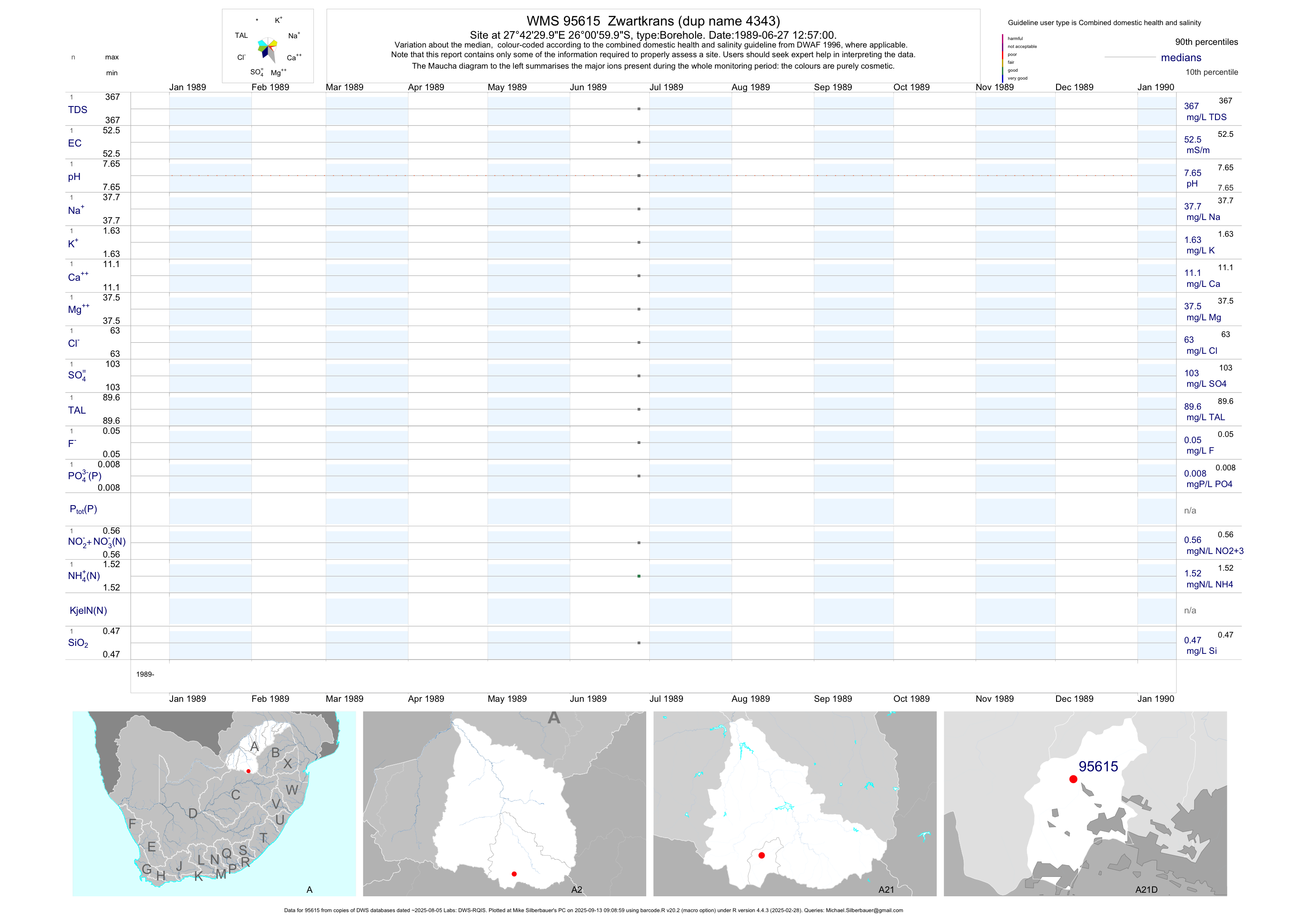The image size is (1307, 924).
Task: Click the A21D quaternary map thumbnail
Action: tap(1085, 803)
